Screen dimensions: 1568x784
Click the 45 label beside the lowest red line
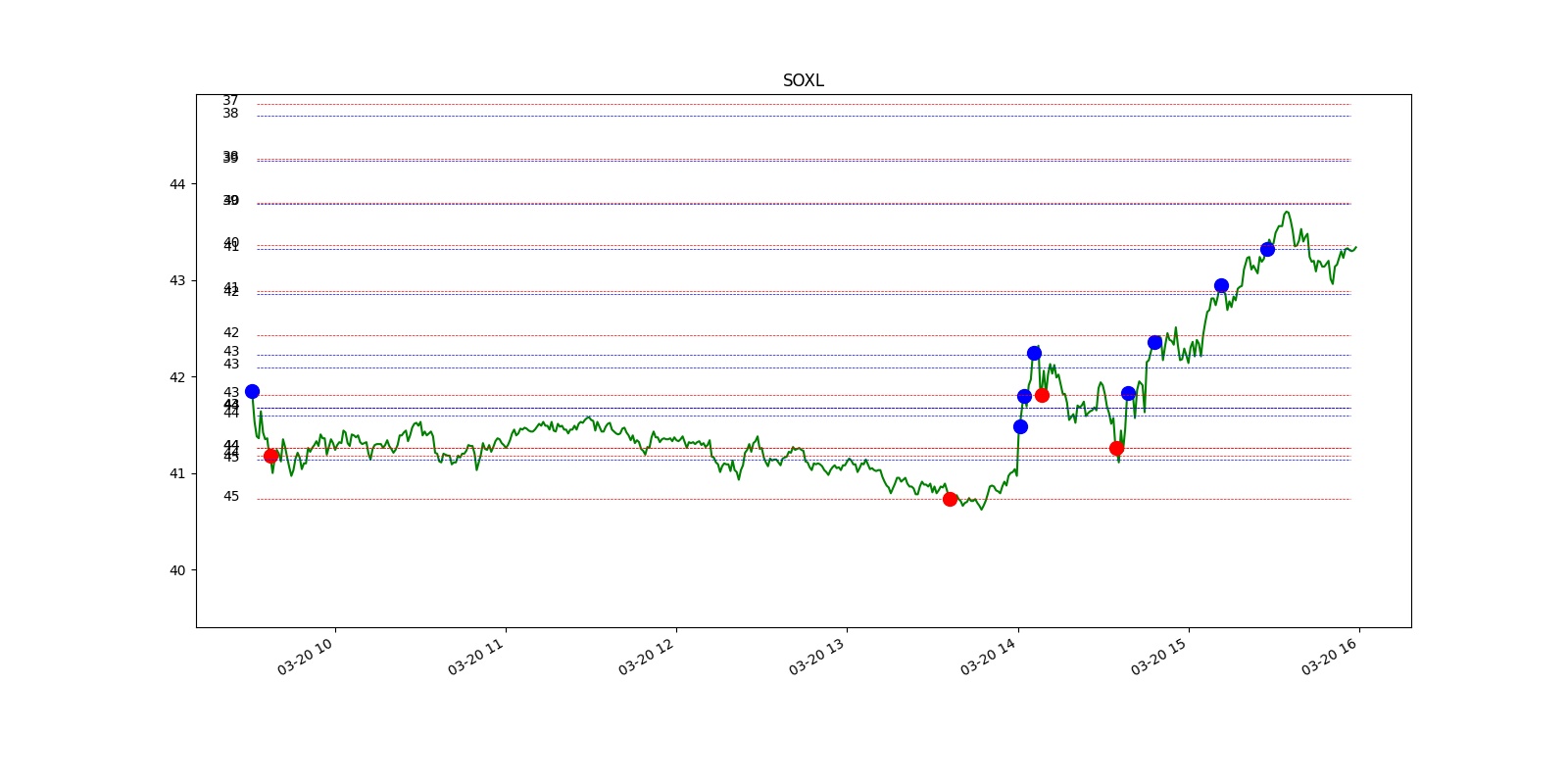(x=231, y=497)
